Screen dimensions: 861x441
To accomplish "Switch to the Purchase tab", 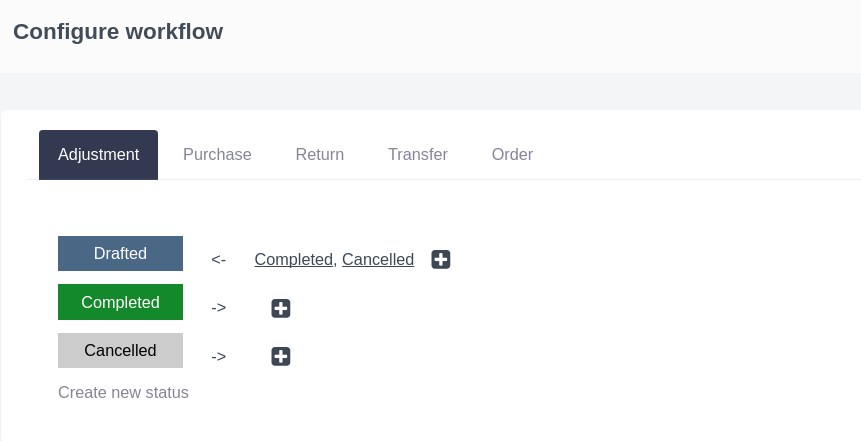I will pos(217,155).
